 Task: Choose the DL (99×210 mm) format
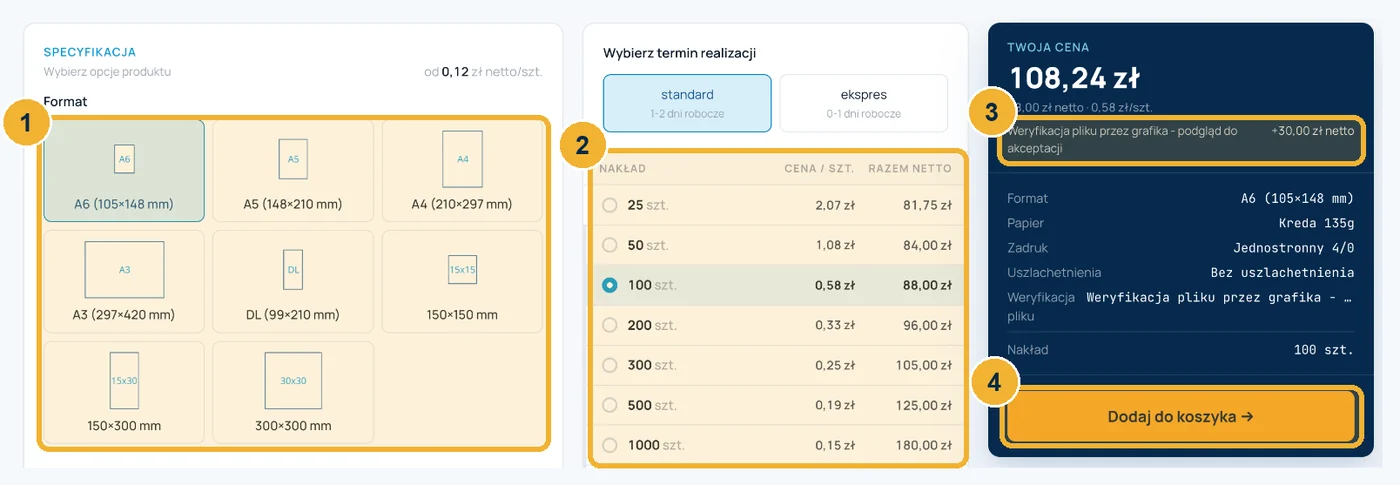click(293, 281)
